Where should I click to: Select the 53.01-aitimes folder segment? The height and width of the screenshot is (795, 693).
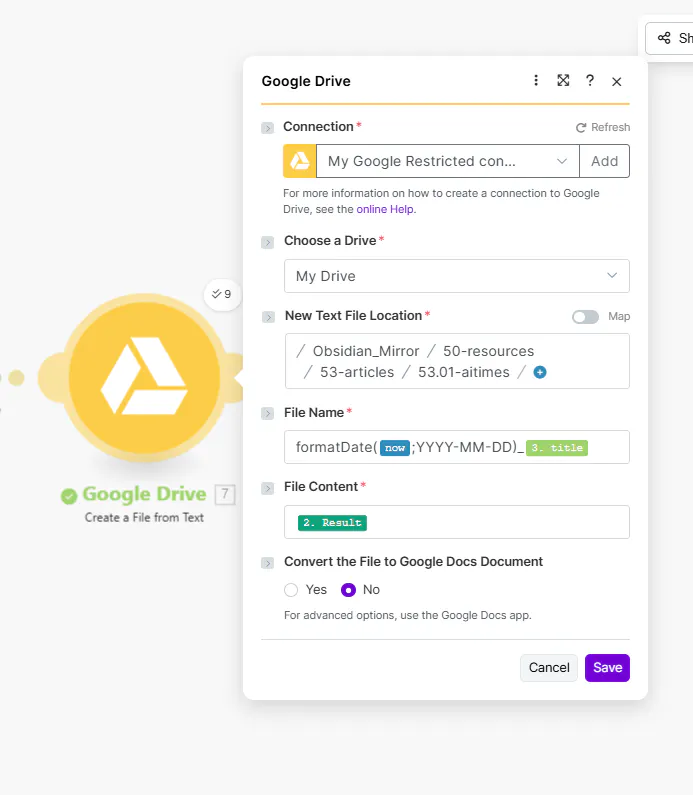(x=463, y=372)
